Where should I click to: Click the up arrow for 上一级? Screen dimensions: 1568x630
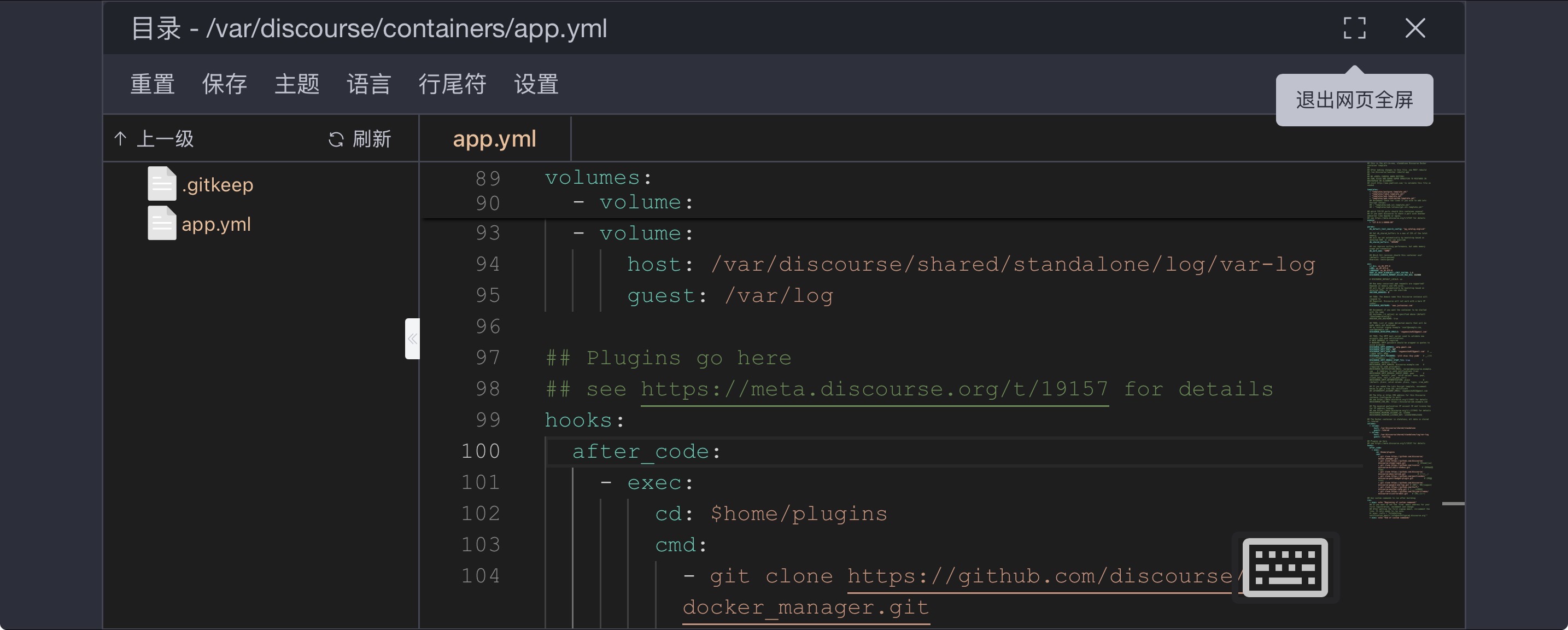click(x=120, y=139)
